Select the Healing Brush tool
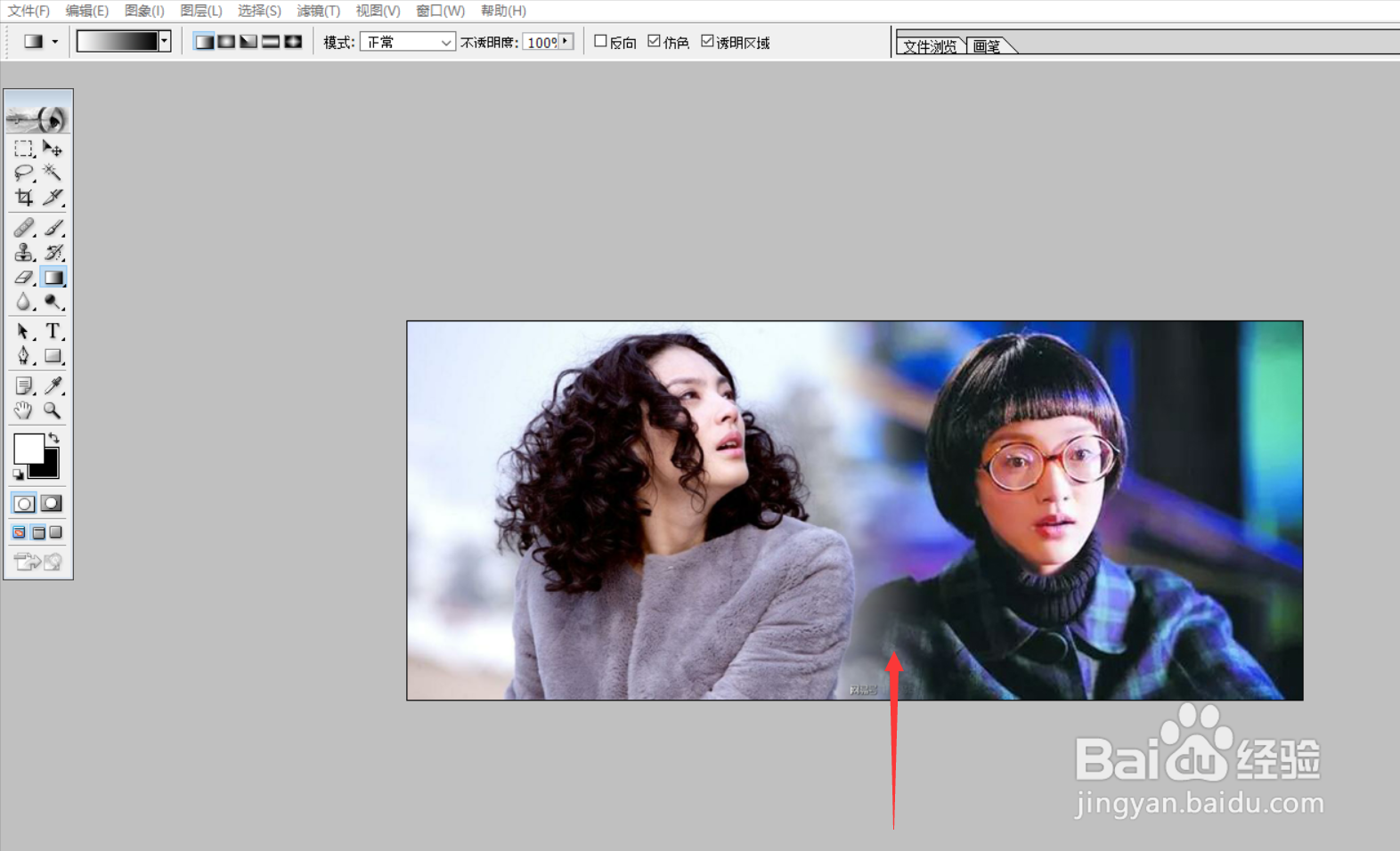 point(24,228)
